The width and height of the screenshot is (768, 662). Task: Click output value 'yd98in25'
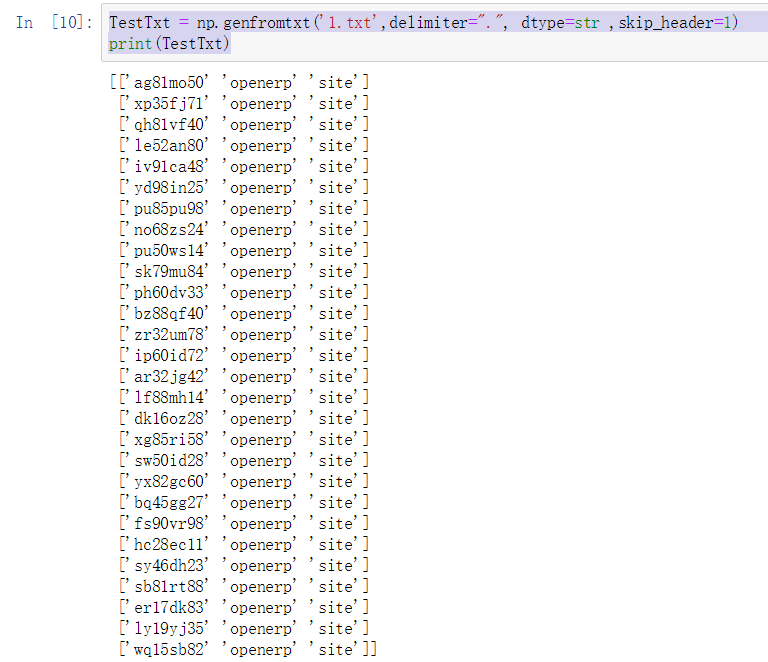pyautogui.click(x=169, y=188)
